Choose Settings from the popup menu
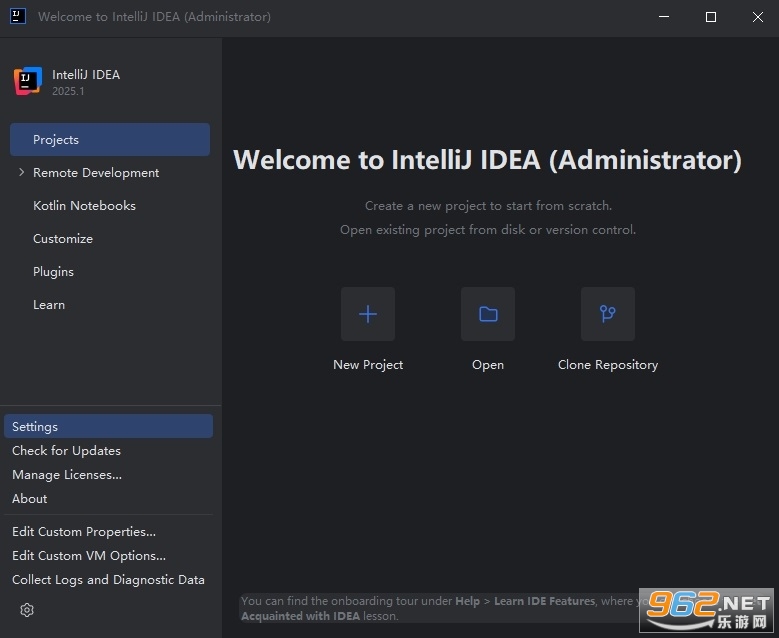779x638 pixels. [x=108, y=426]
